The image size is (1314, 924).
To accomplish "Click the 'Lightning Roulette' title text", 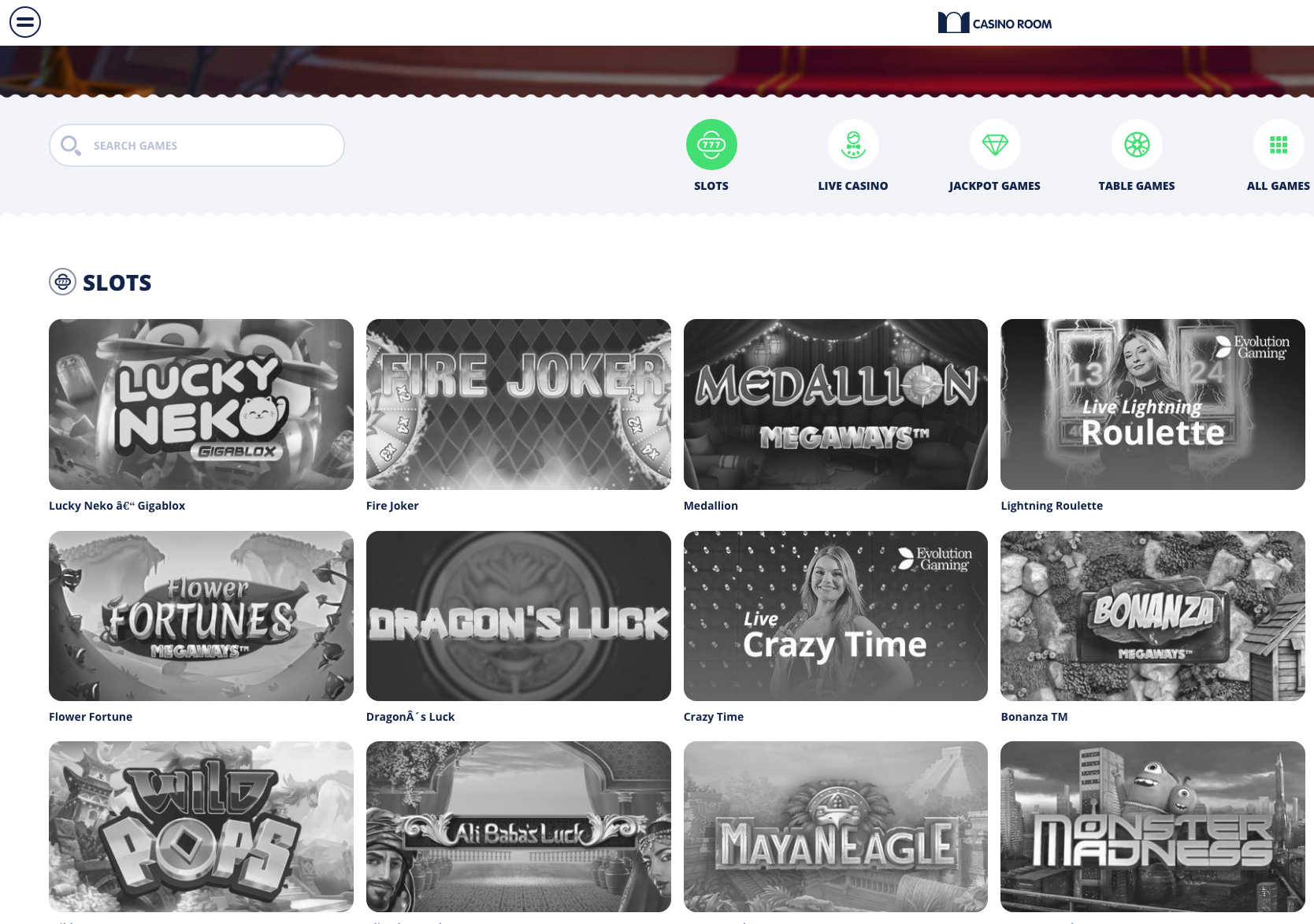I will [x=1052, y=506].
